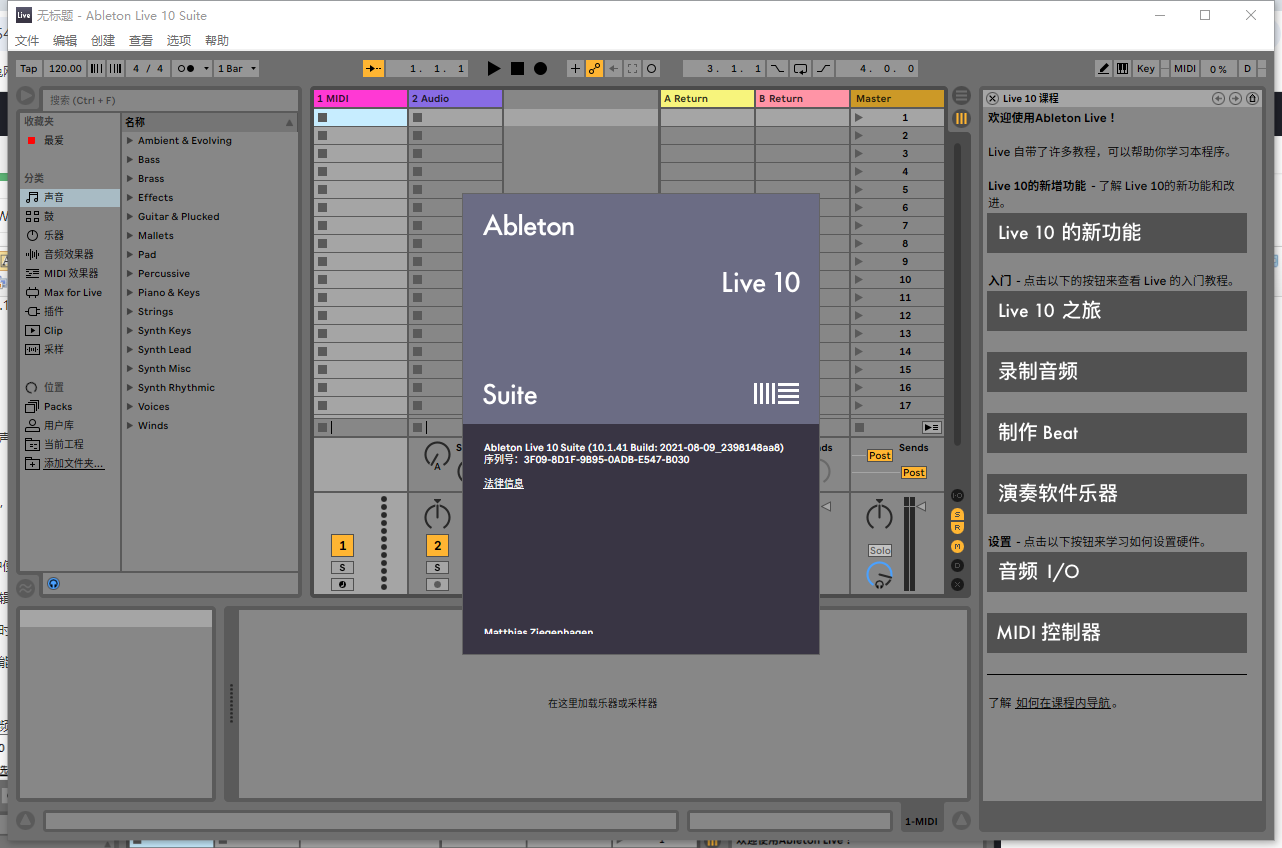Expand the Guitar & Plucked folder

[130, 217]
